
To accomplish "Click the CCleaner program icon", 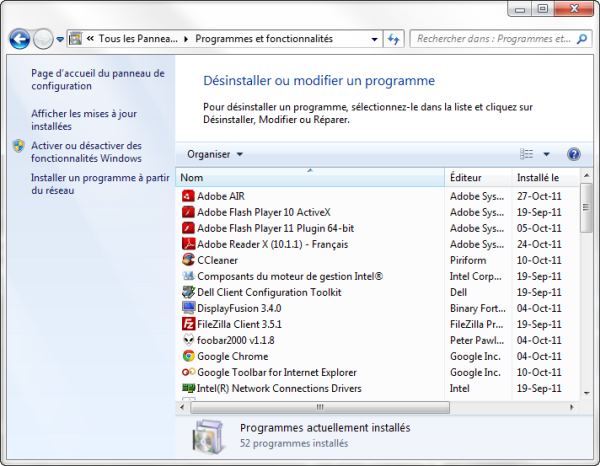I will (x=188, y=260).
